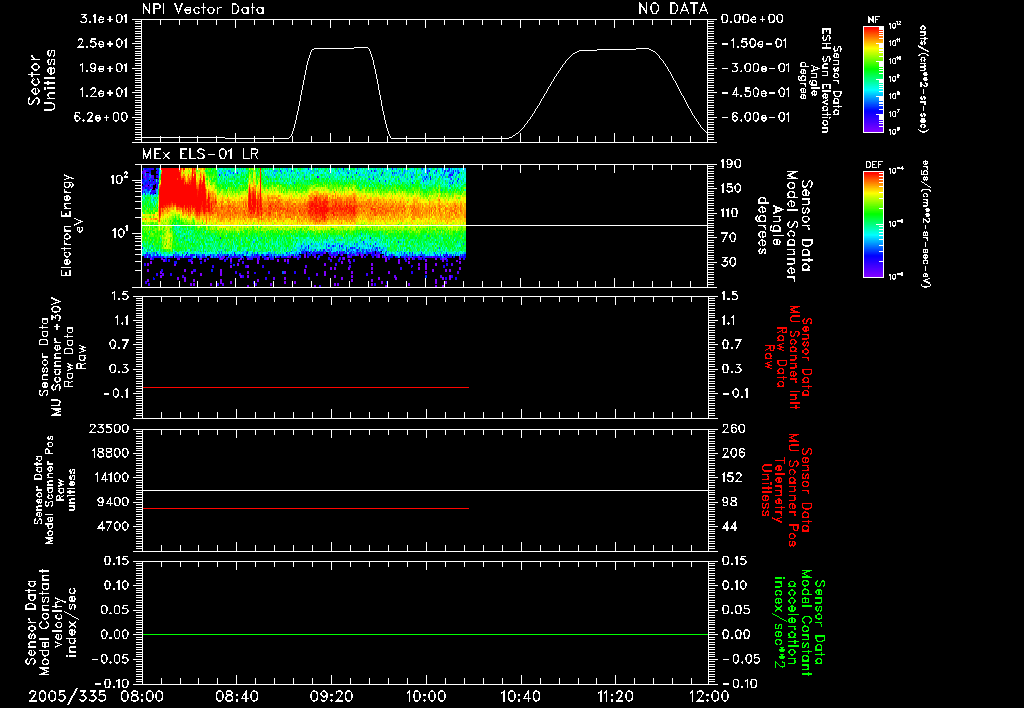
Task: Click the '10:00' time axis label
Action: click(426, 696)
